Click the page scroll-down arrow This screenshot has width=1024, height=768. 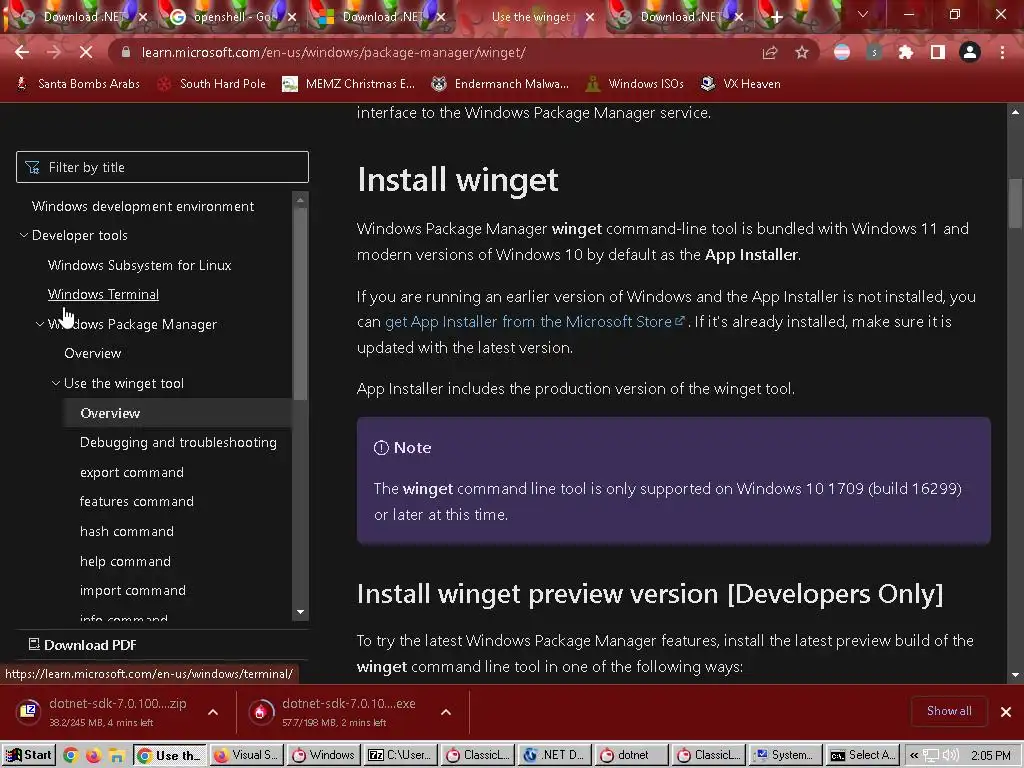click(x=1015, y=675)
